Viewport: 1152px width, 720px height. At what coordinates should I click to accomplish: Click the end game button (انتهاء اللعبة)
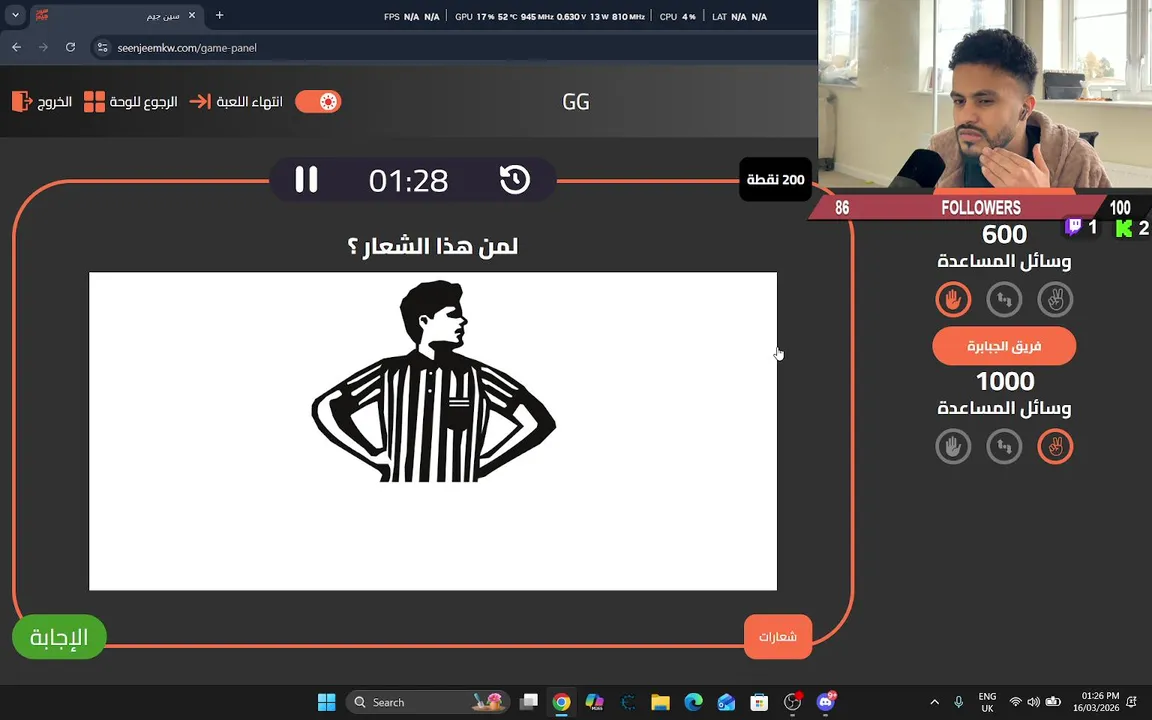(x=236, y=101)
